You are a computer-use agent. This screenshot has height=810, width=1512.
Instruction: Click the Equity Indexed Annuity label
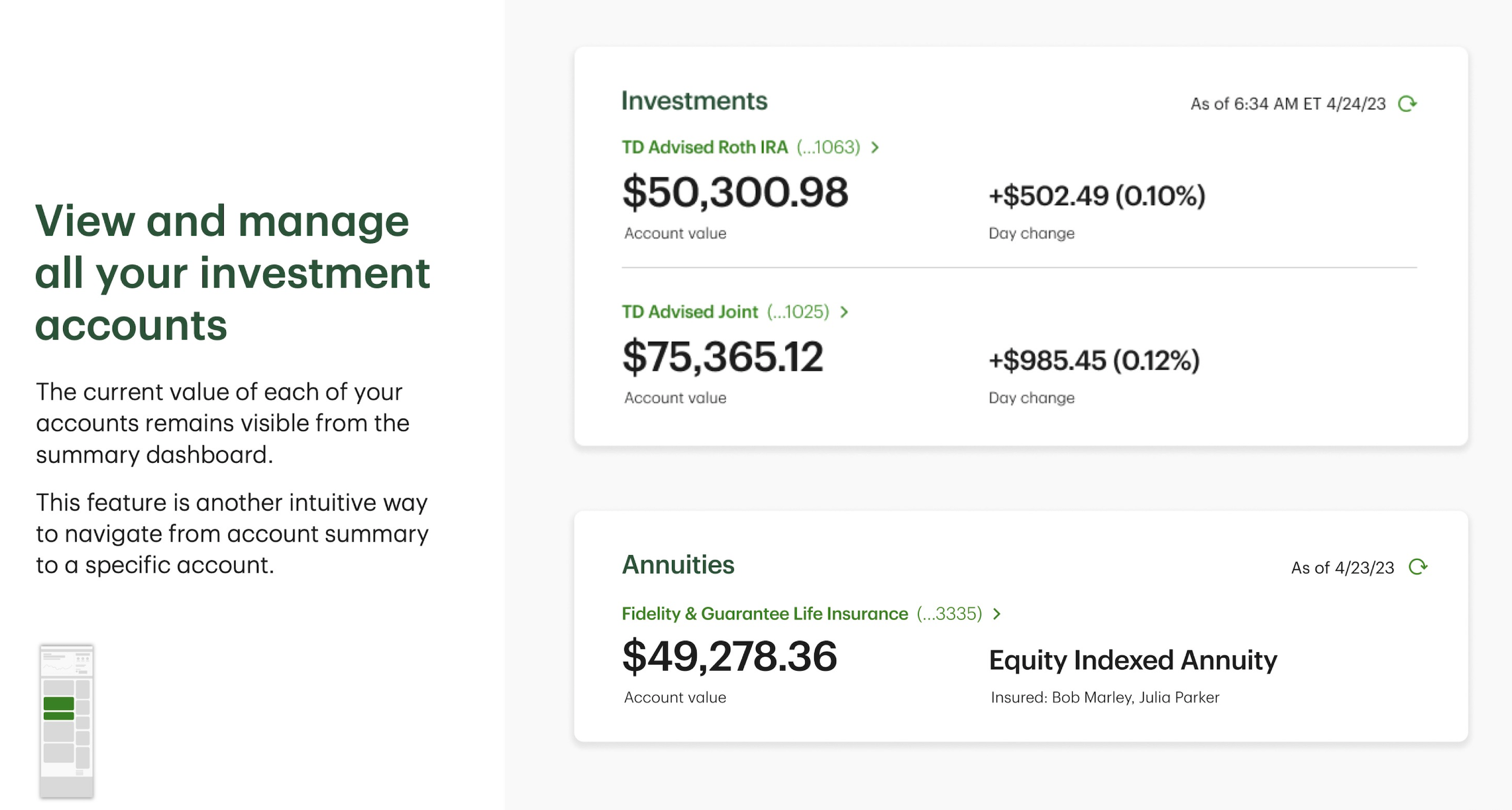[1133, 660]
